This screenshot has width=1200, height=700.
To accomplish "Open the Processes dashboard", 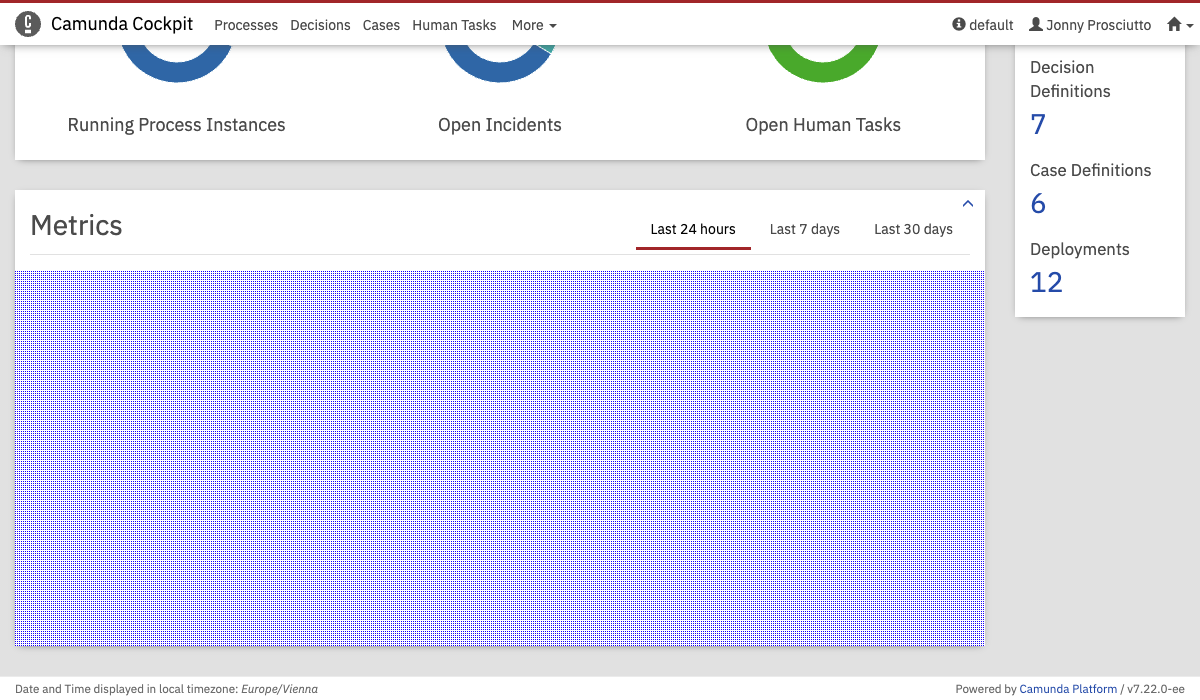I will 246,25.
